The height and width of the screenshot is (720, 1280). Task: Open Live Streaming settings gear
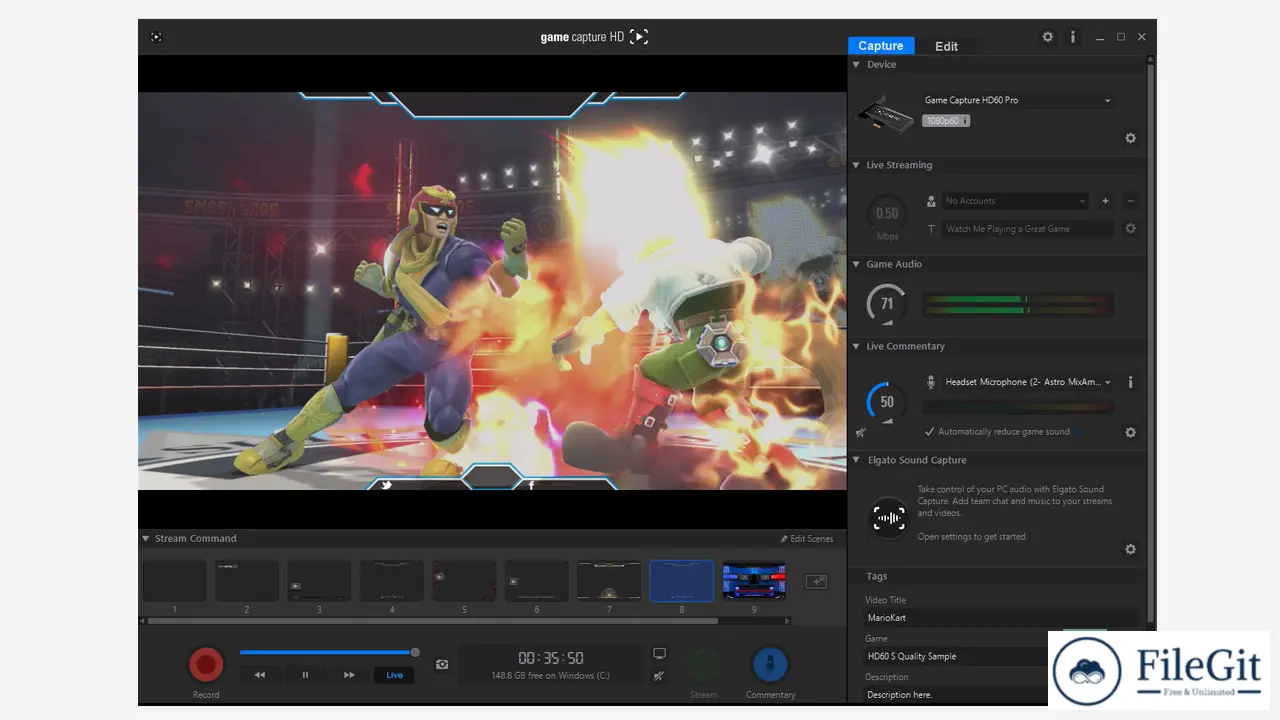click(x=1131, y=229)
